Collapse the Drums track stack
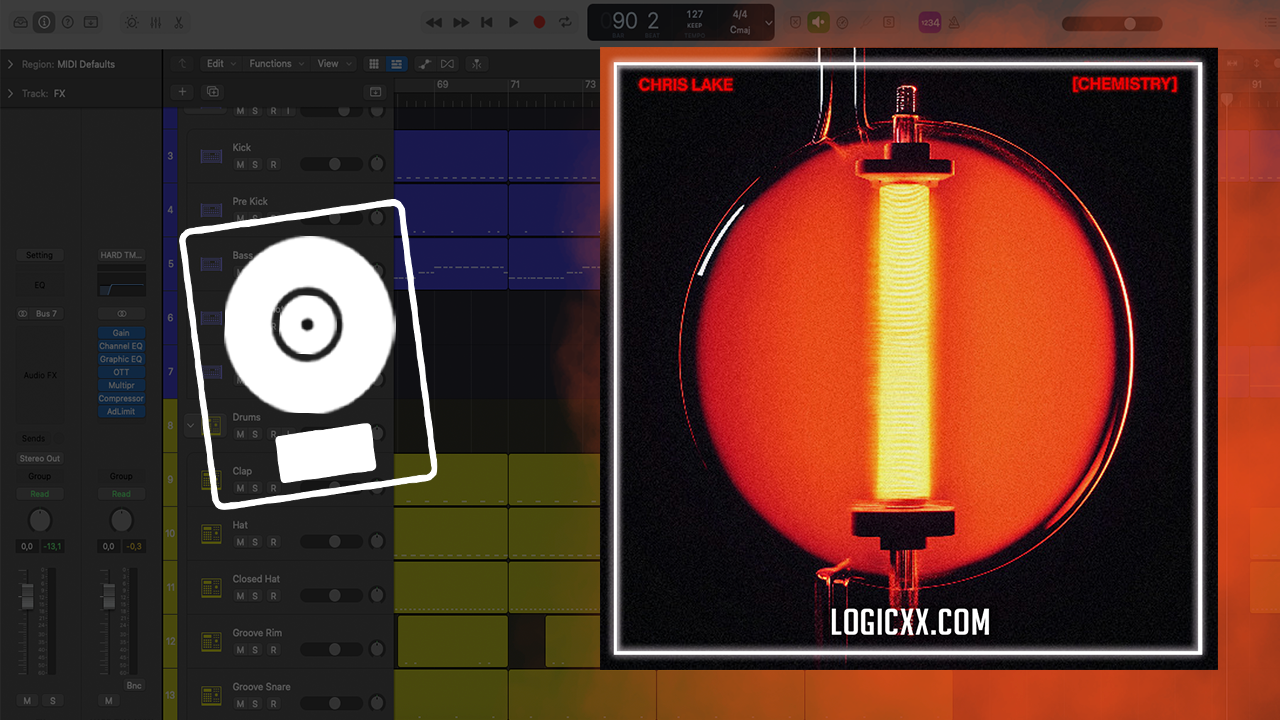This screenshot has width=1280, height=720. tap(190, 425)
